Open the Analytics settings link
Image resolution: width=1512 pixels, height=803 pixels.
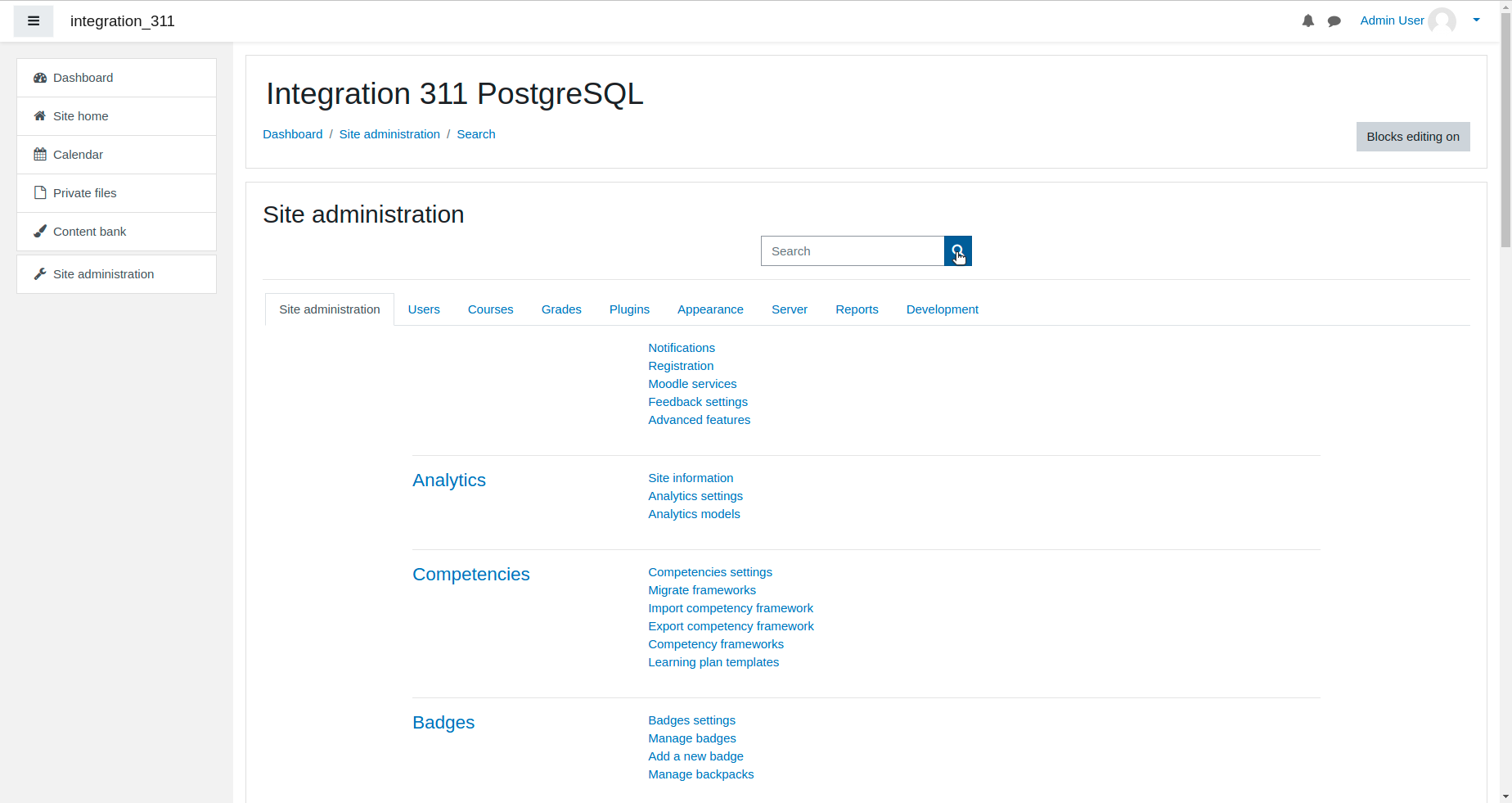[695, 496]
